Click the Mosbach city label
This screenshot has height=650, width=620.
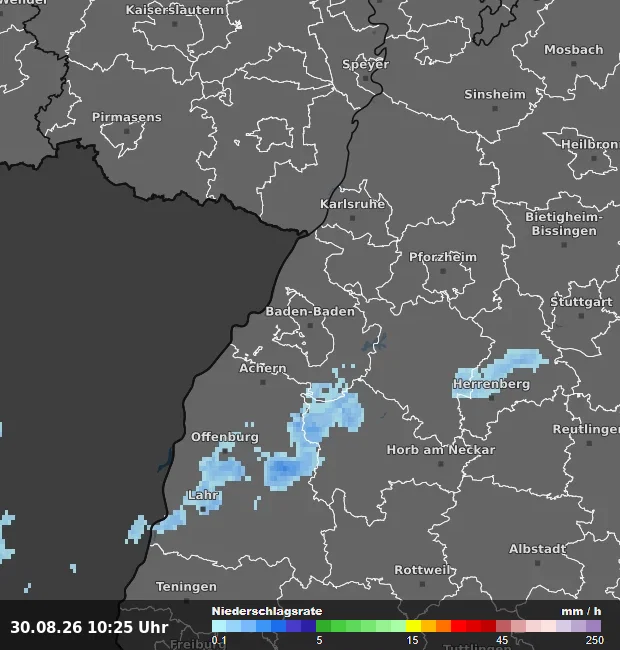click(574, 50)
